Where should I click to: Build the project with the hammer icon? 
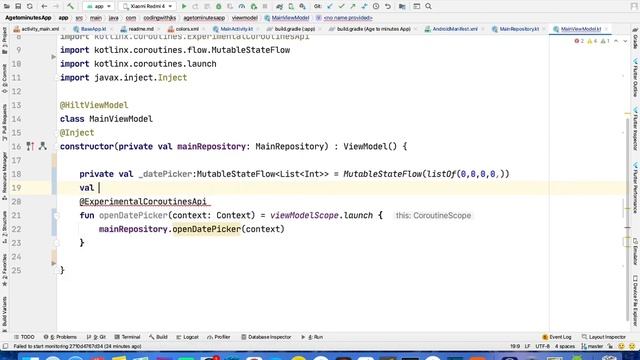tap(70, 7)
